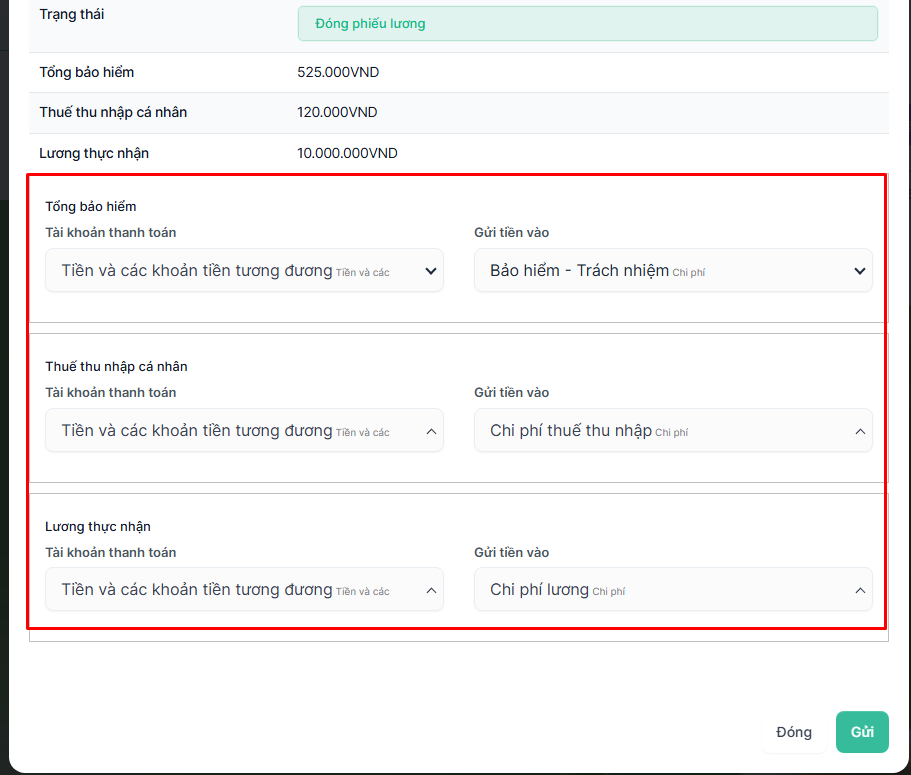Click the chevron arrow in the Bảo hiểm - Trách nhiệm dropdown
The width and height of the screenshot is (911, 775).
pyautogui.click(x=859, y=271)
